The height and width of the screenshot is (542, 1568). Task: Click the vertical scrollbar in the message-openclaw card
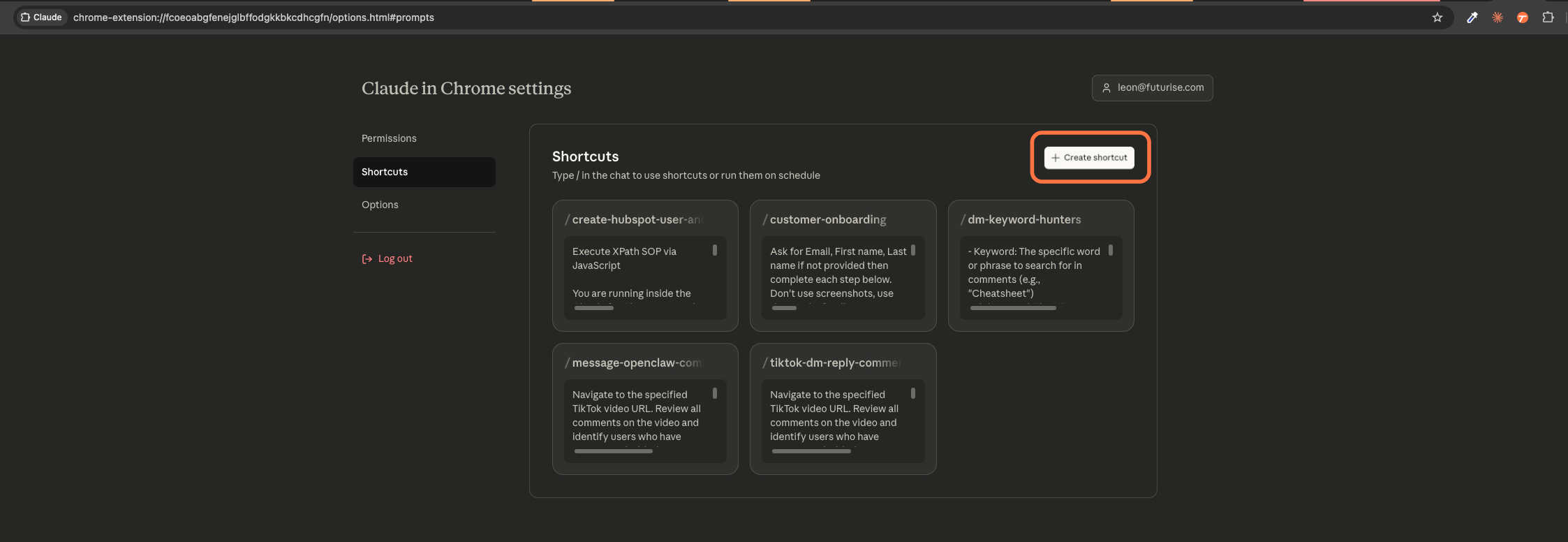[715, 393]
